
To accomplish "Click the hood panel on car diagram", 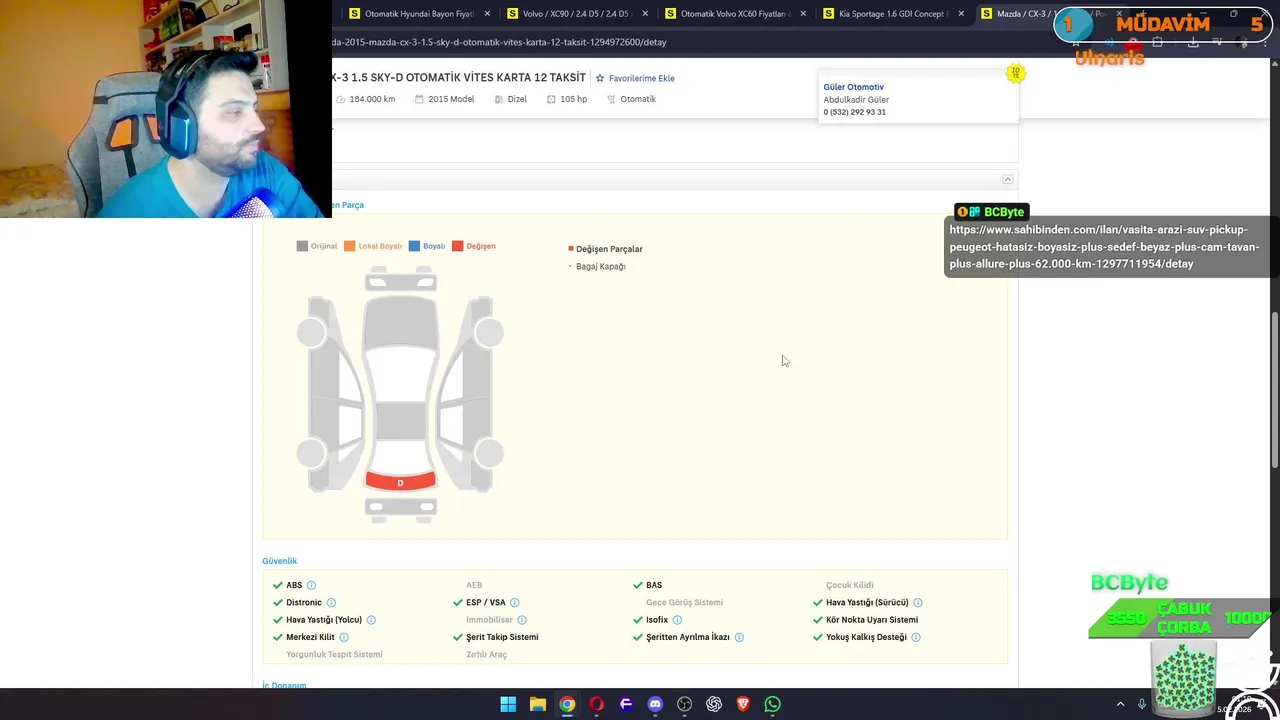I will pyautogui.click(x=400, y=320).
